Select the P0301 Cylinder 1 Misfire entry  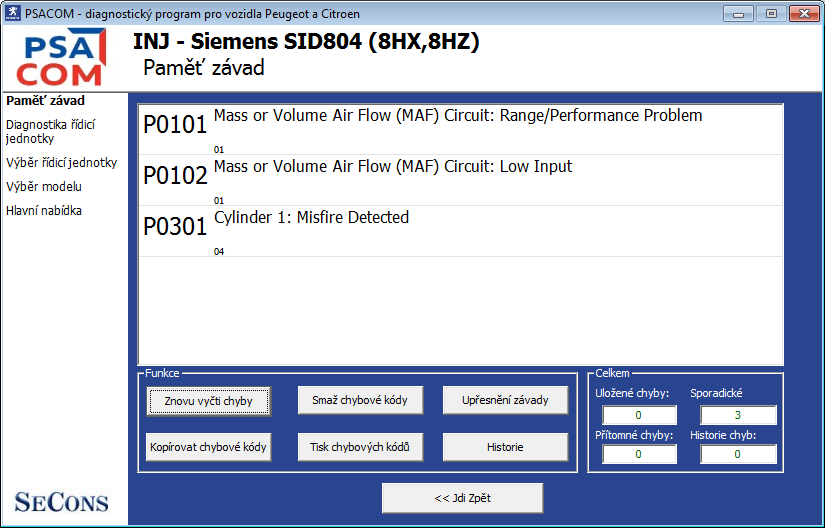tap(460, 230)
